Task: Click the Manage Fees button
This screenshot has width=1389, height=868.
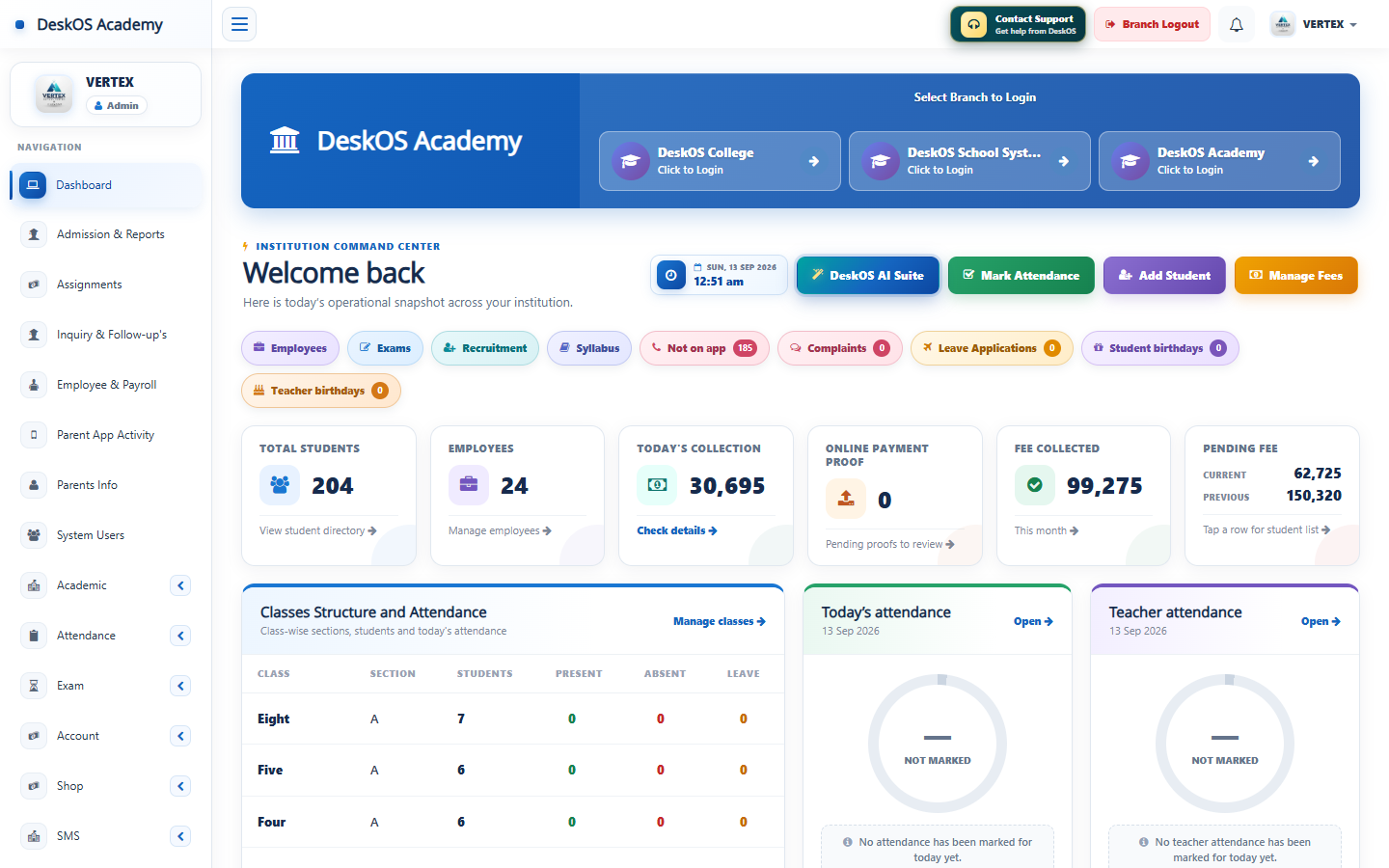Action: click(x=1296, y=275)
